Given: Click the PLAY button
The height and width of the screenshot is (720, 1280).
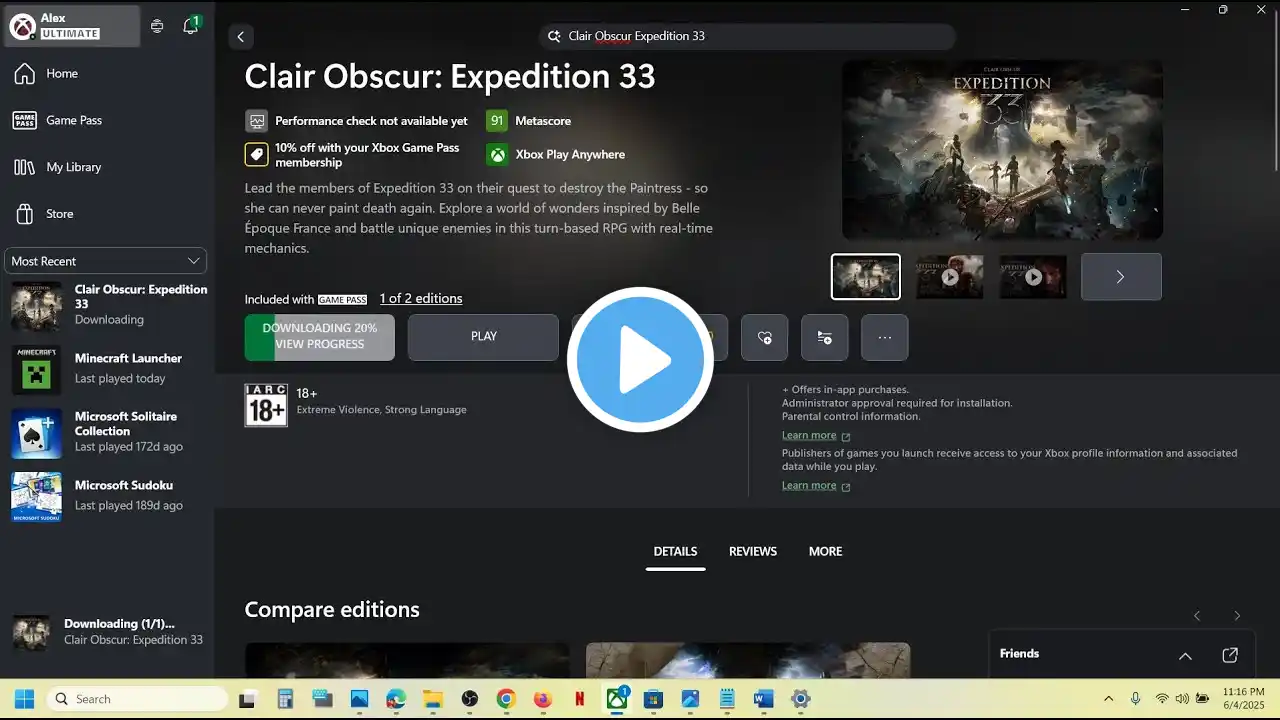Looking at the screenshot, I should pyautogui.click(x=483, y=337).
